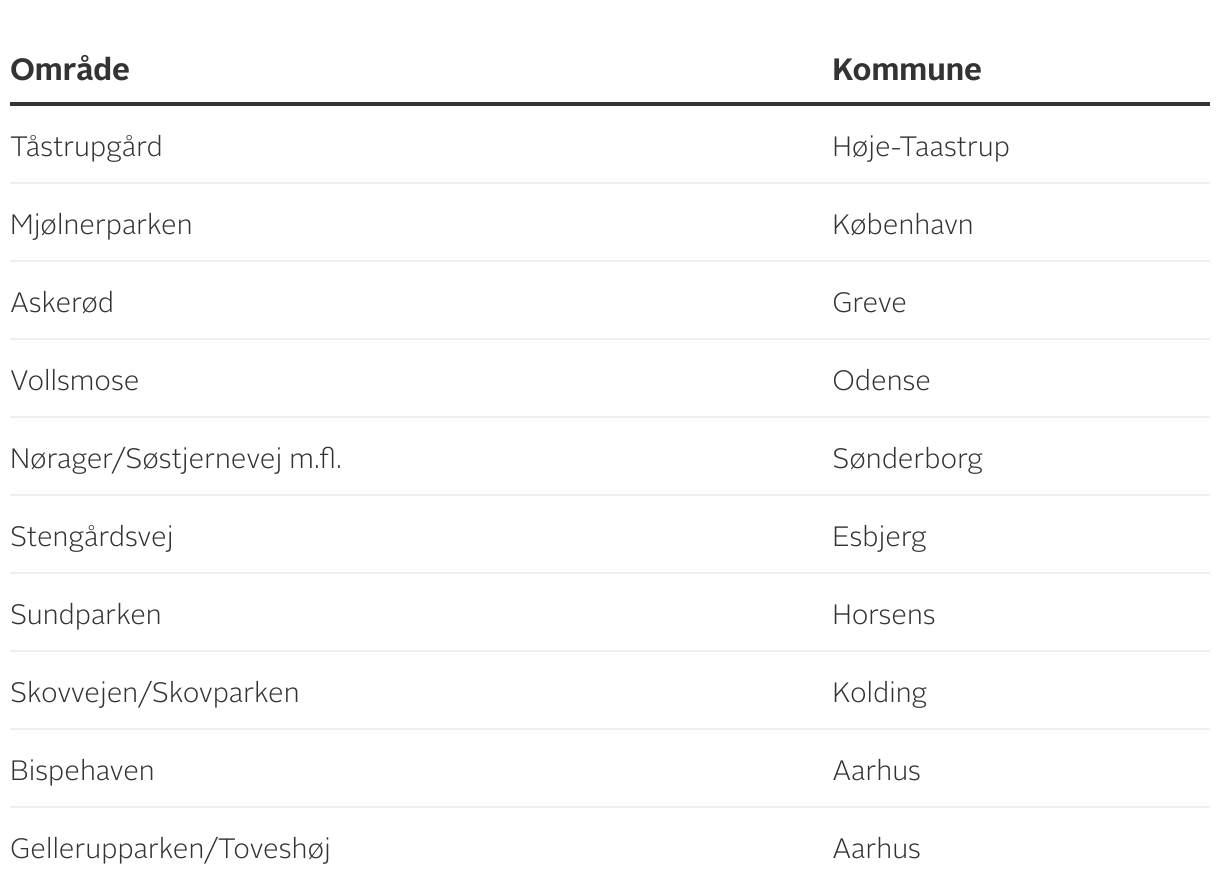Click the Gellerupparken/Toveshøj area cell
The height and width of the screenshot is (894, 1220).
coord(170,849)
